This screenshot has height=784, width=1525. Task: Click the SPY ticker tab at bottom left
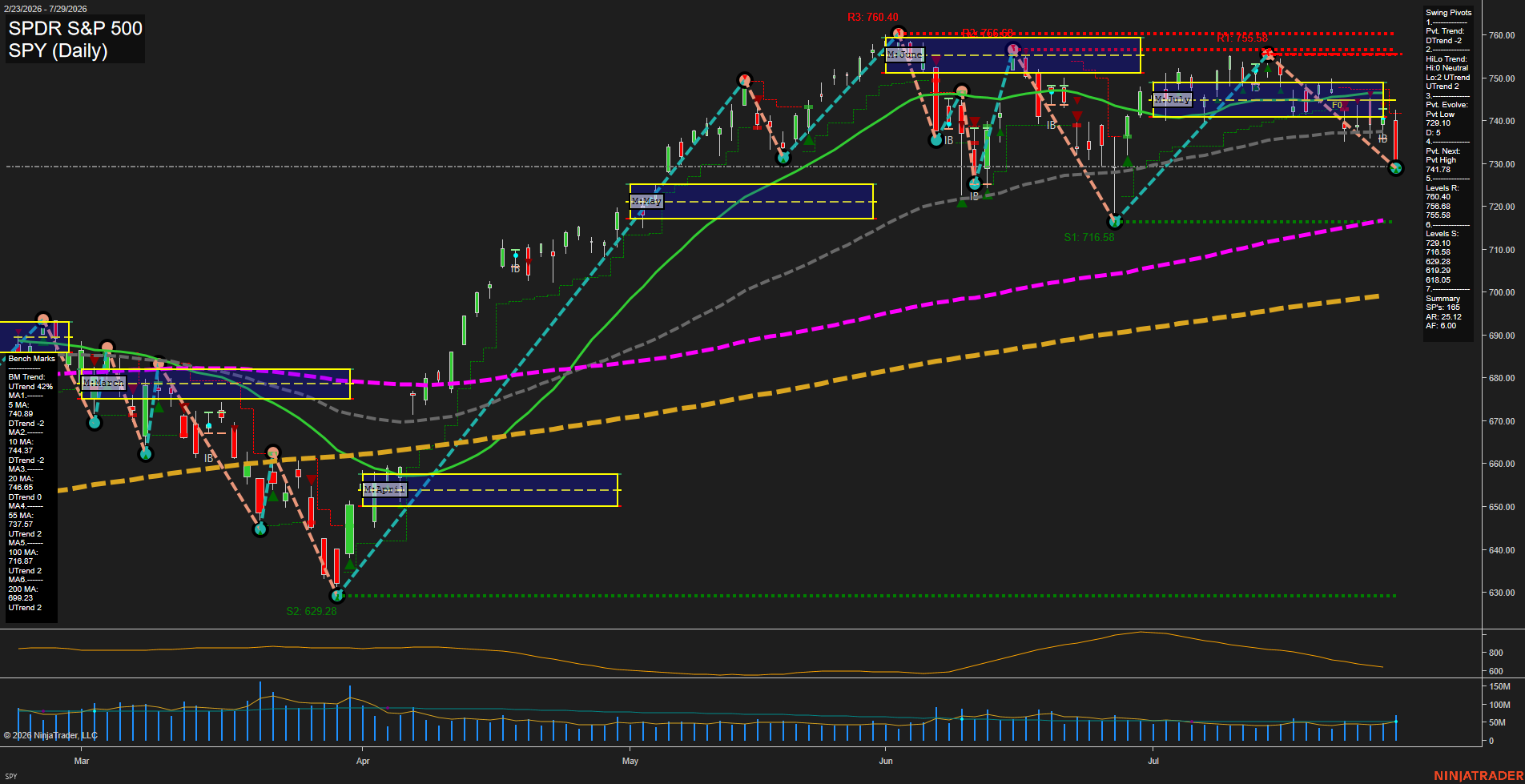coord(11,777)
